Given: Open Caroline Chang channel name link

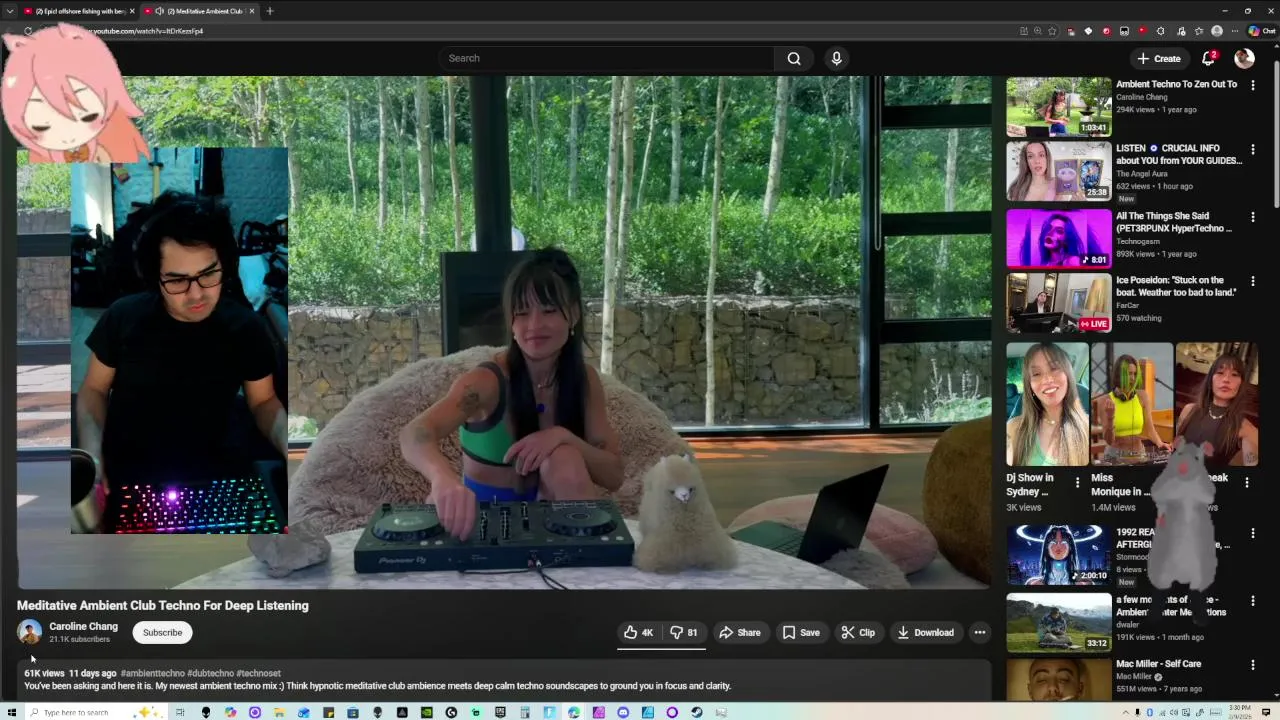Looking at the screenshot, I should (x=83, y=626).
